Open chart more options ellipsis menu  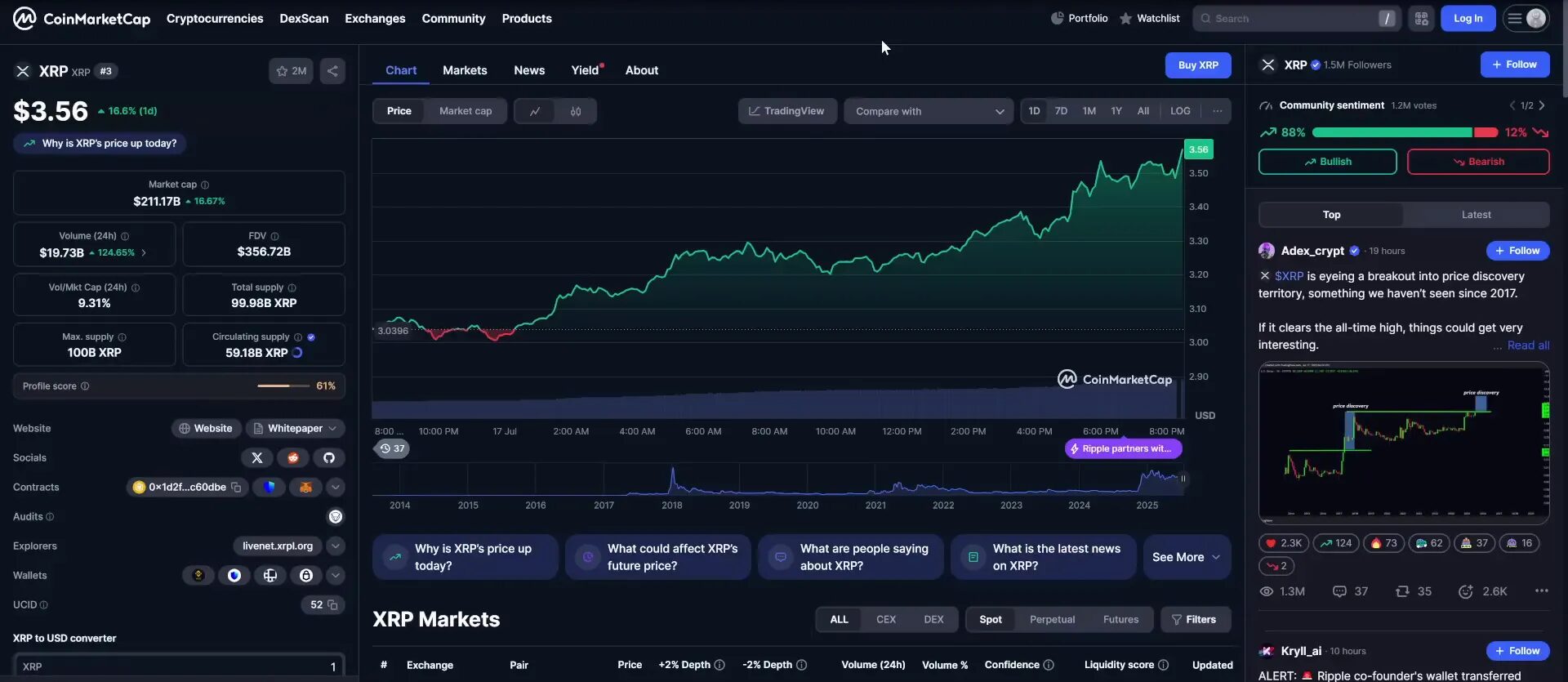[1217, 111]
